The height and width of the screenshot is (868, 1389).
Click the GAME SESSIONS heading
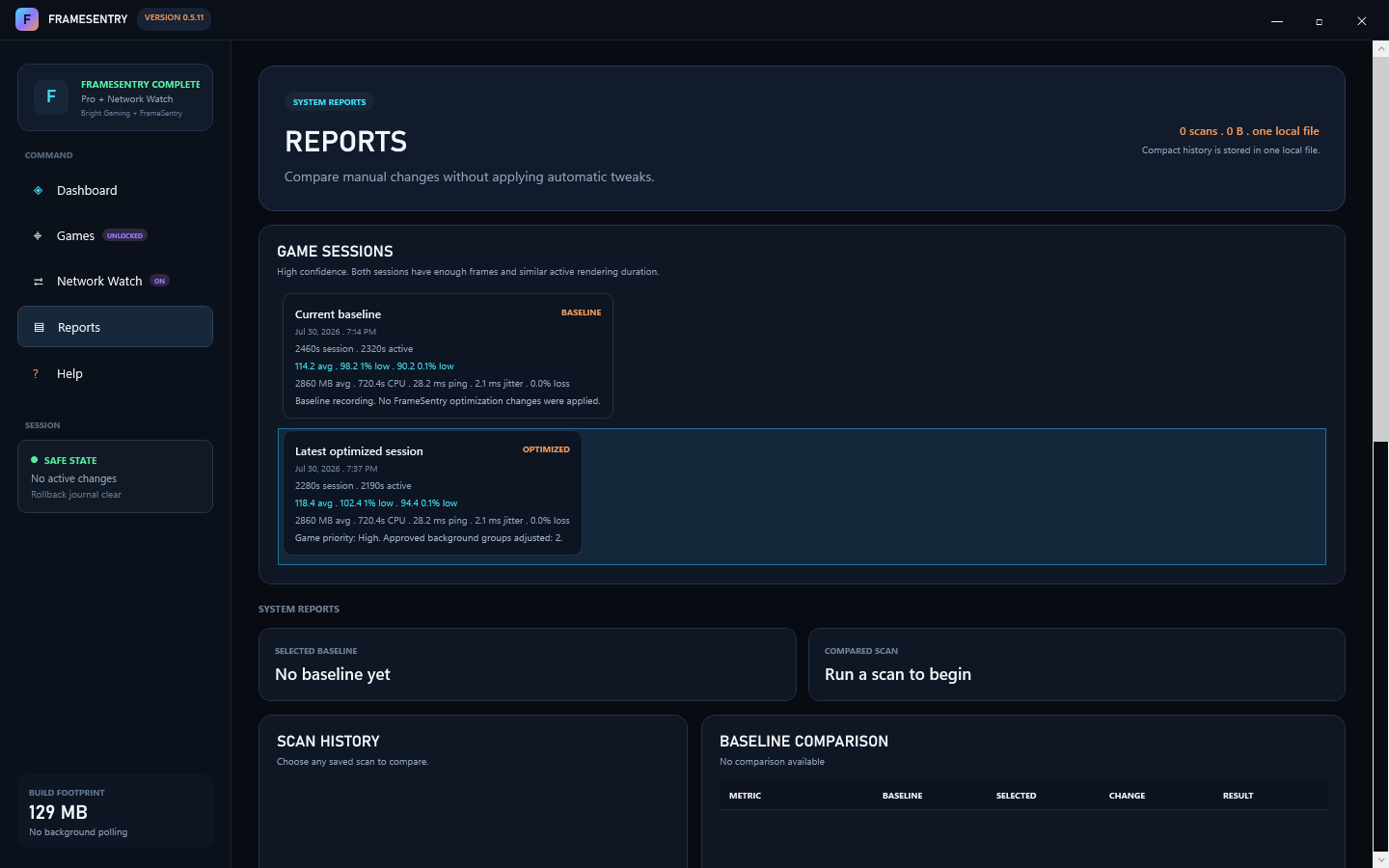[335, 252]
